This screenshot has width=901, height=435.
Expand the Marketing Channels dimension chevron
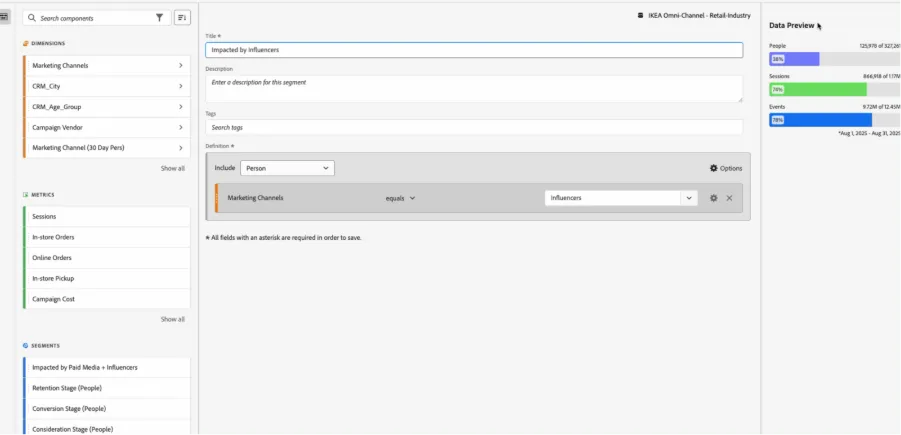click(x=180, y=66)
